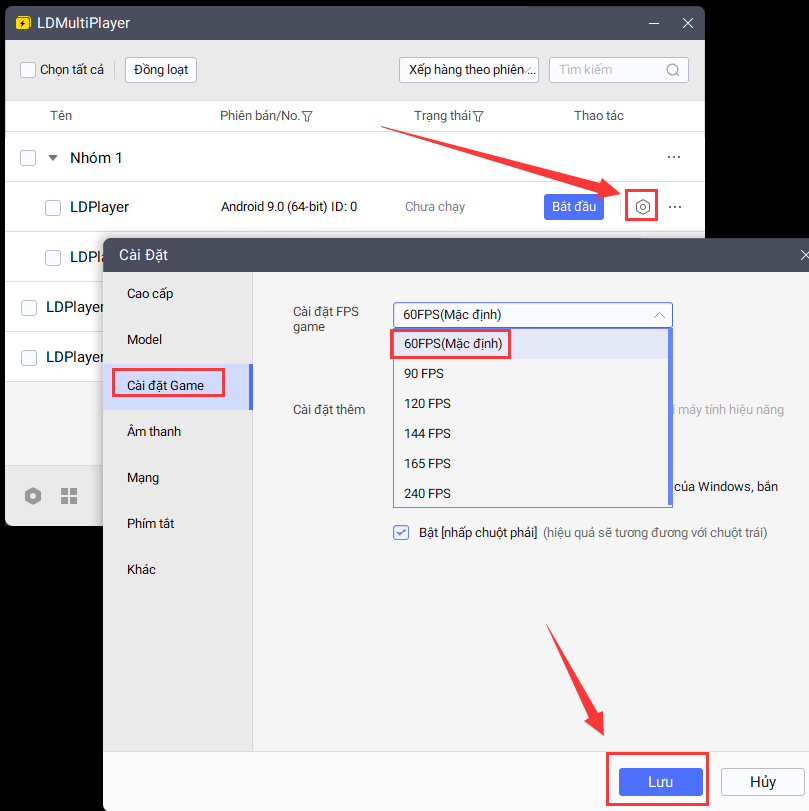Open the Model settings tab
This screenshot has height=811, width=809.
coord(177,340)
